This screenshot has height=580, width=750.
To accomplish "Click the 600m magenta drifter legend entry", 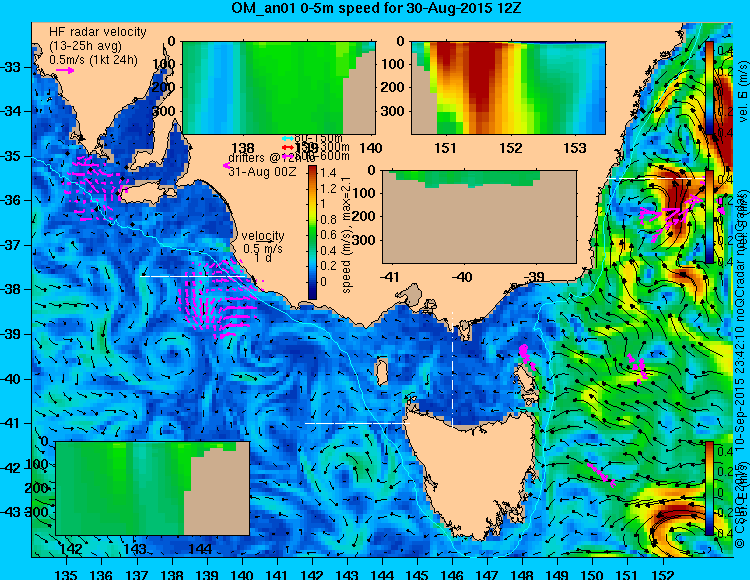I will [316, 156].
